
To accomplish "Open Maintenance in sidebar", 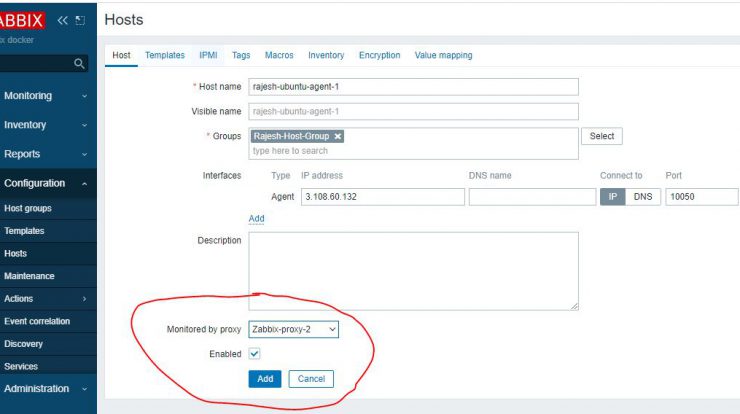I will click(x=29, y=276).
